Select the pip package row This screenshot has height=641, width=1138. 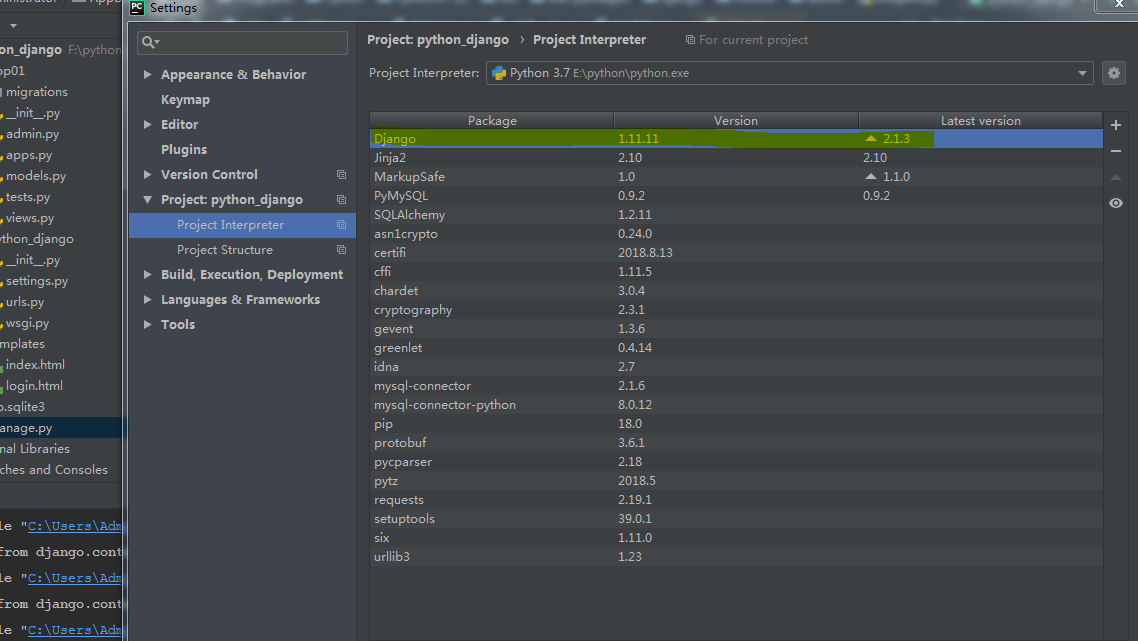pos(736,423)
